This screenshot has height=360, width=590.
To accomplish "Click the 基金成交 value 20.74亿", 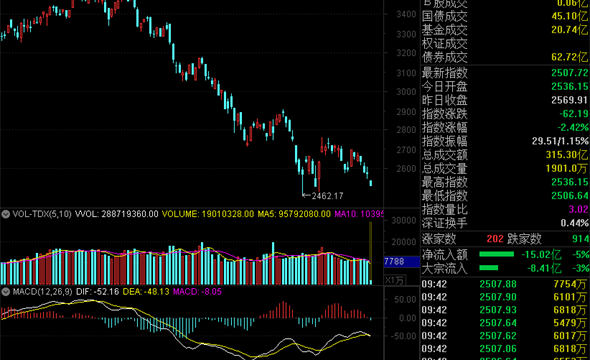I will point(570,30).
